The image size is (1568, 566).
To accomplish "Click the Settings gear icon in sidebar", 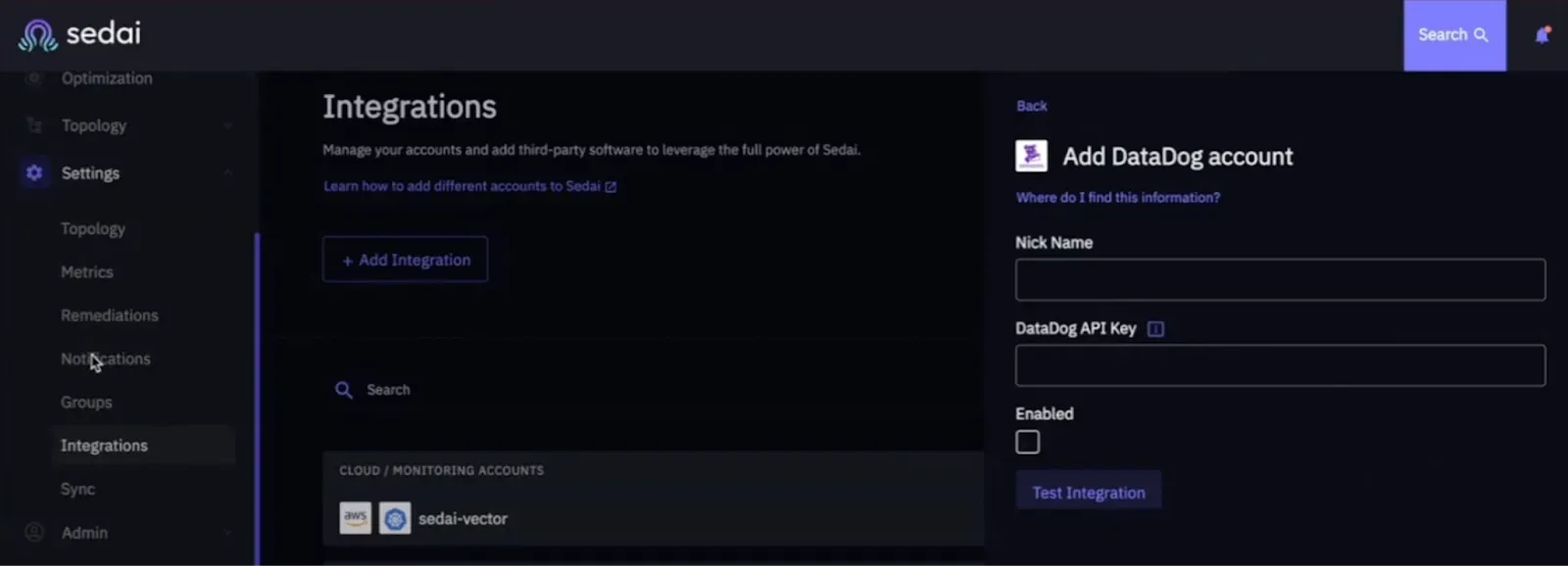I will pyautogui.click(x=34, y=172).
